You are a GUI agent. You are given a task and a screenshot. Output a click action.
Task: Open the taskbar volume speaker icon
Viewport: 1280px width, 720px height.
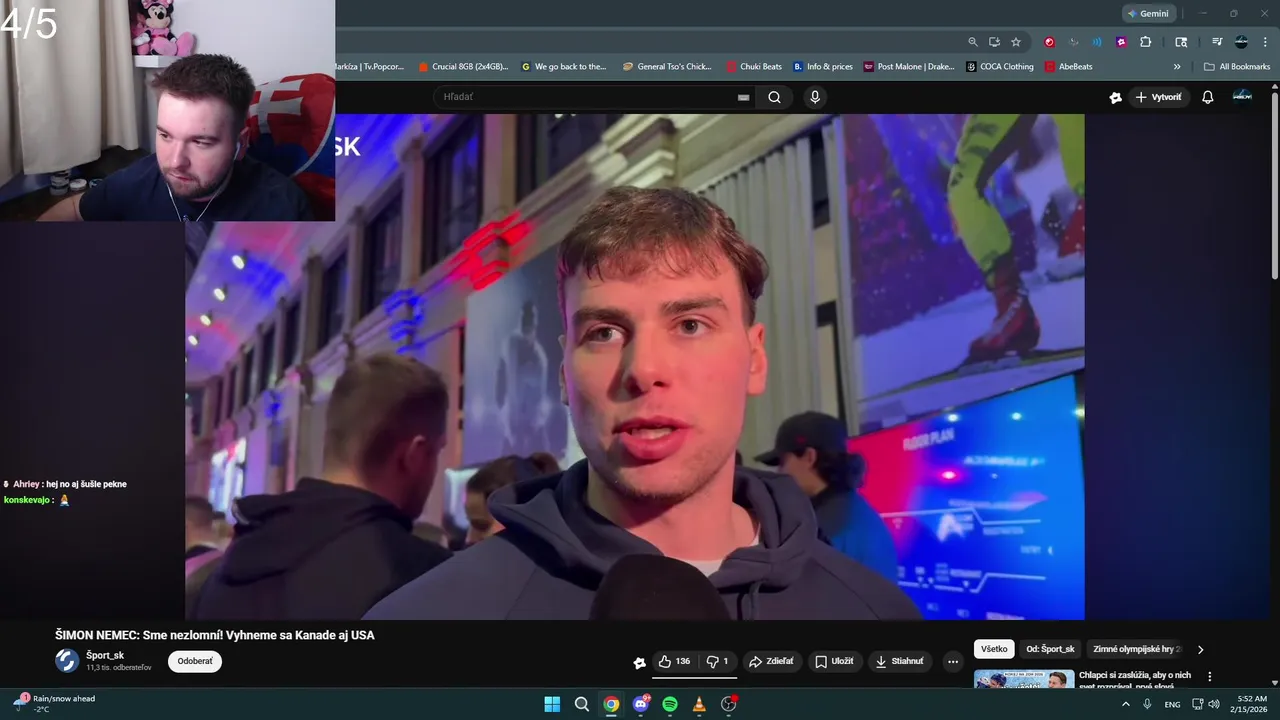tap(1214, 704)
